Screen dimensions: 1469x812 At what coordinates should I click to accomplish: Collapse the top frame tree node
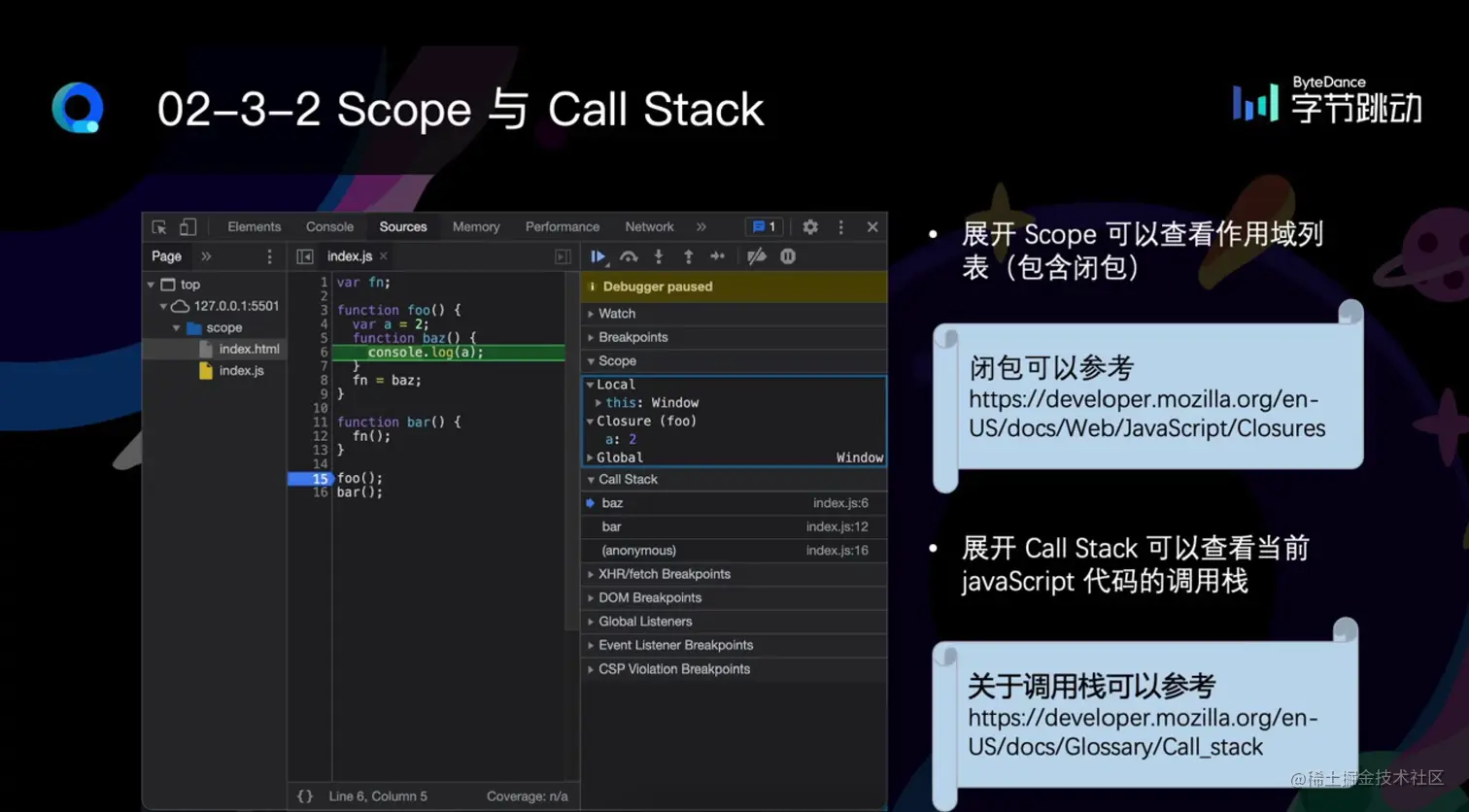(151, 285)
